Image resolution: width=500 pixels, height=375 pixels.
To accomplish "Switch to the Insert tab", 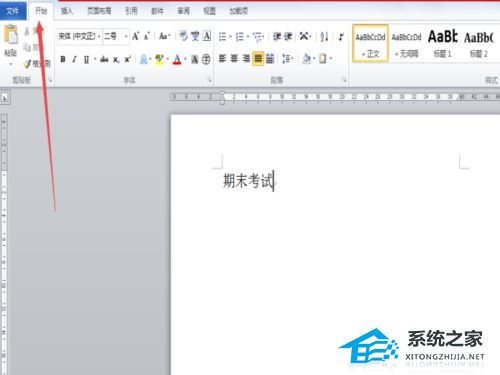I will pos(66,11).
